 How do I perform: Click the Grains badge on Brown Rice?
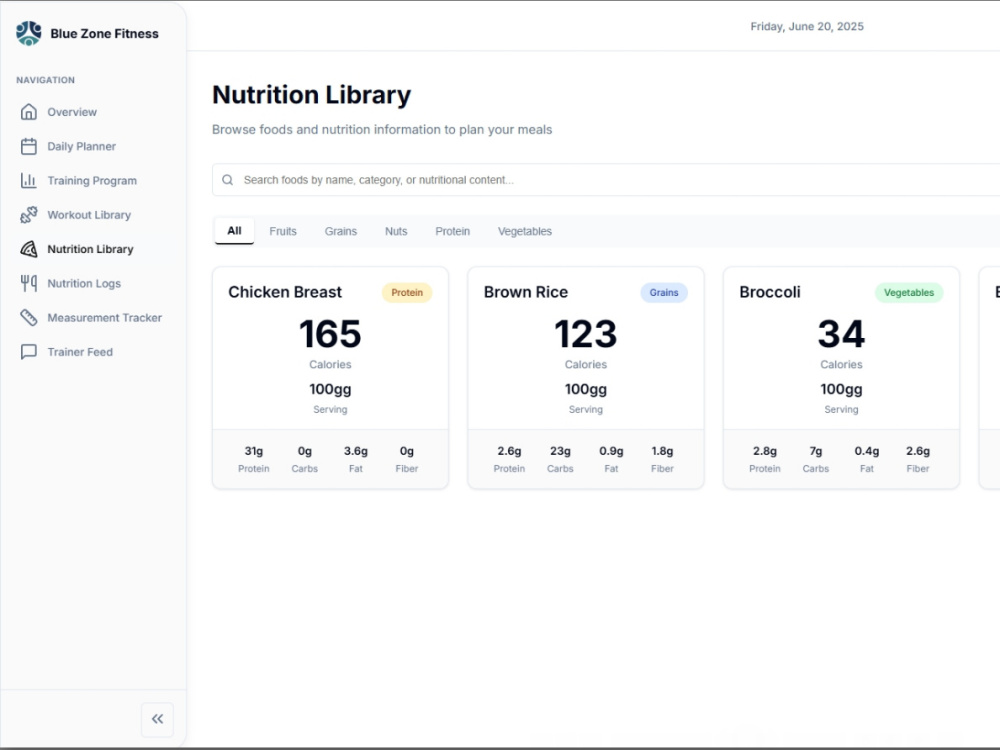click(x=664, y=292)
